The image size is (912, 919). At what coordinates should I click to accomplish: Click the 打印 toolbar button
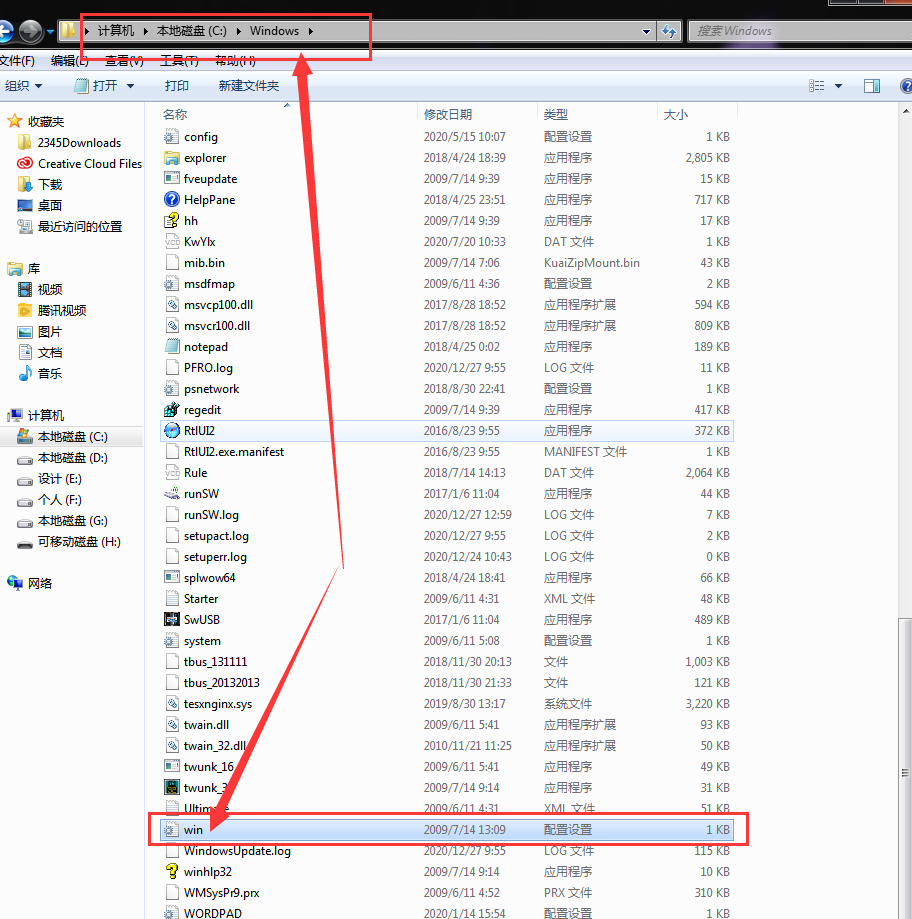pos(176,86)
